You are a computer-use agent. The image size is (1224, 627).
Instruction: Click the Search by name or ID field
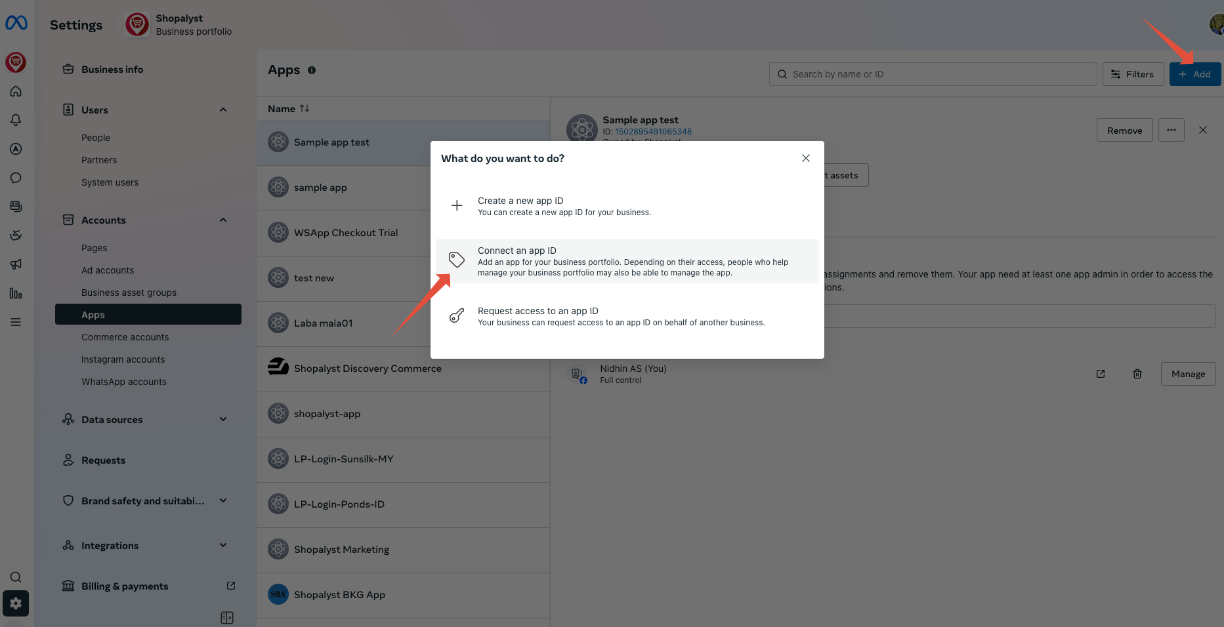933,74
